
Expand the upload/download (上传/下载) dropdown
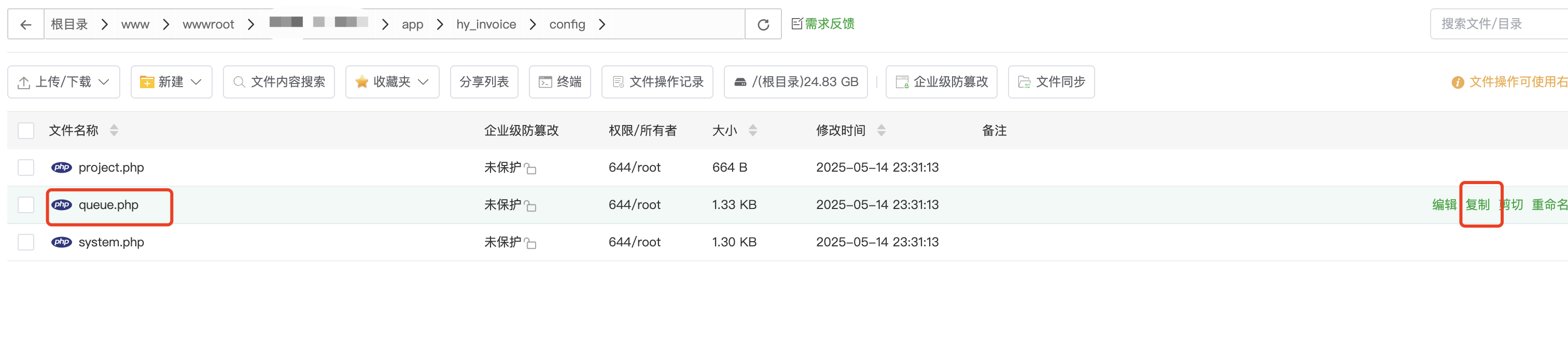coord(64,82)
